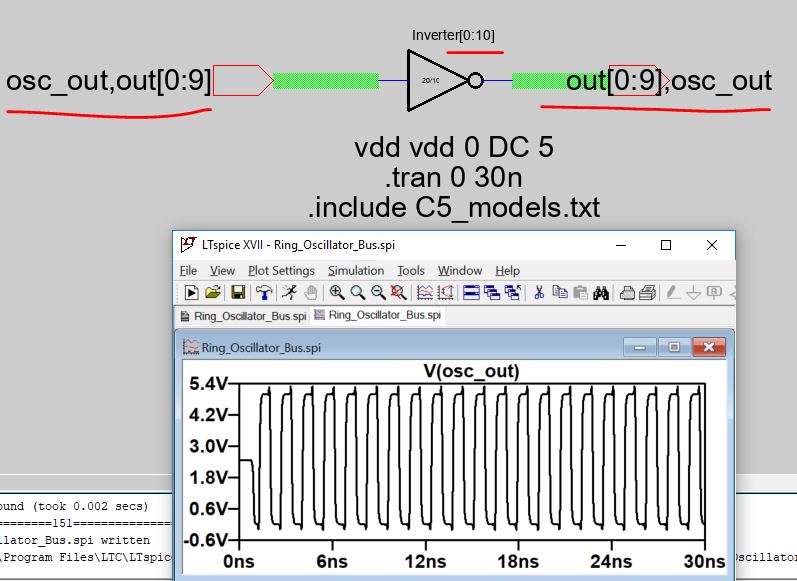The image size is (797, 581).
Task: Open the Tools menu
Action: 410,270
